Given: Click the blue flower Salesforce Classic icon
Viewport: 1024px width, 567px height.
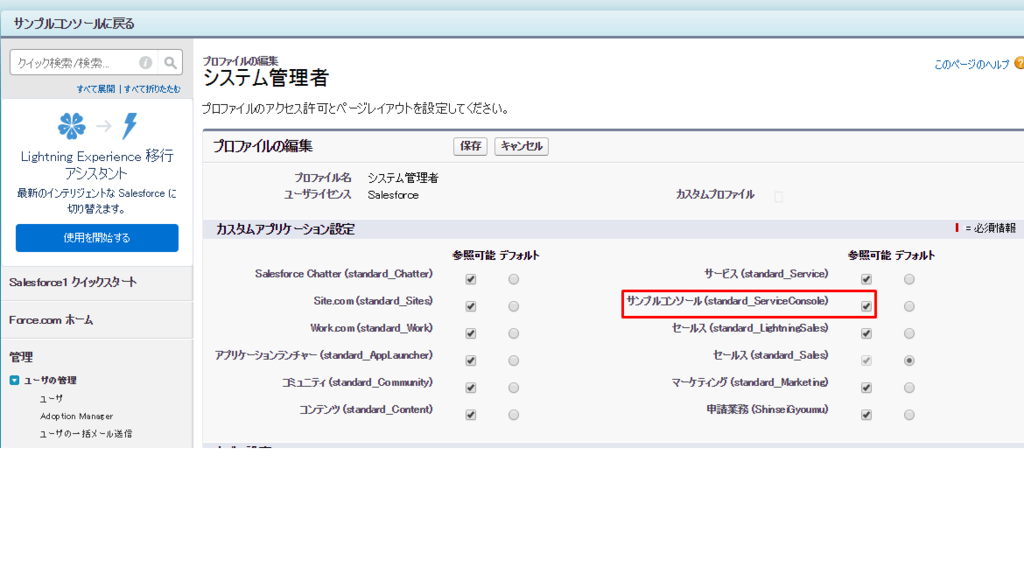Looking at the screenshot, I should coord(72,125).
